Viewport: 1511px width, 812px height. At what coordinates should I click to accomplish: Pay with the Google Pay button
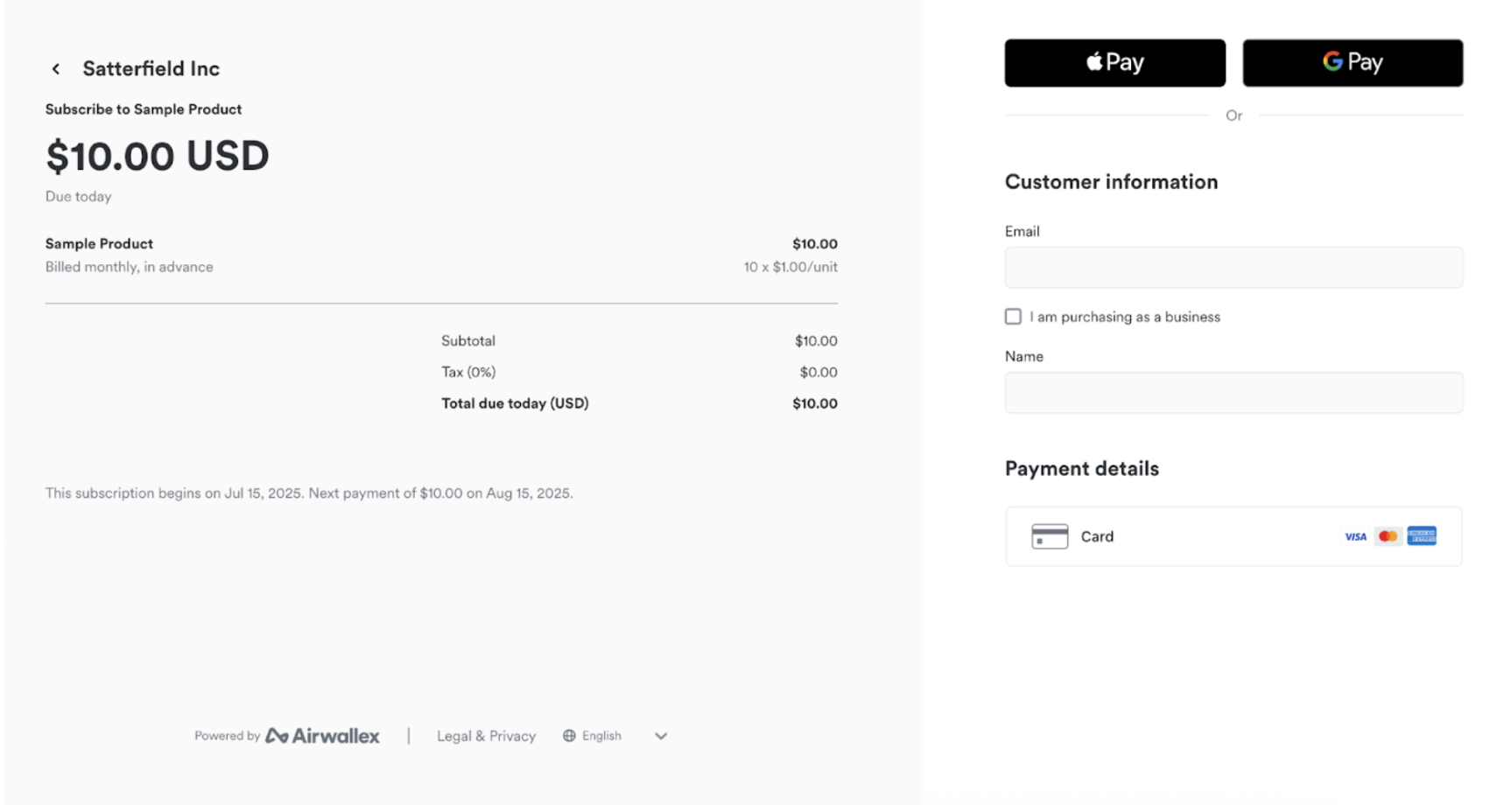(x=1352, y=62)
